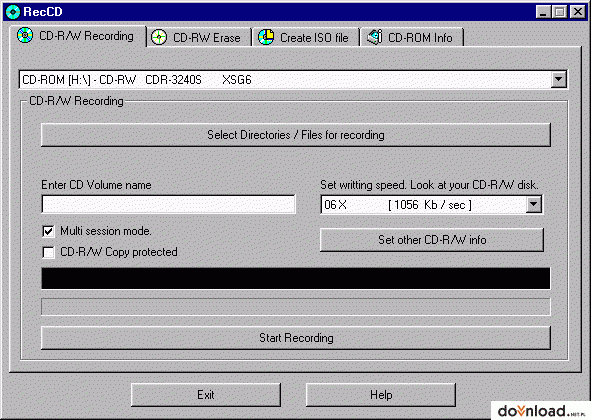Open the CD-ROM Info tab
This screenshot has width=591, height=420.
(x=412, y=37)
